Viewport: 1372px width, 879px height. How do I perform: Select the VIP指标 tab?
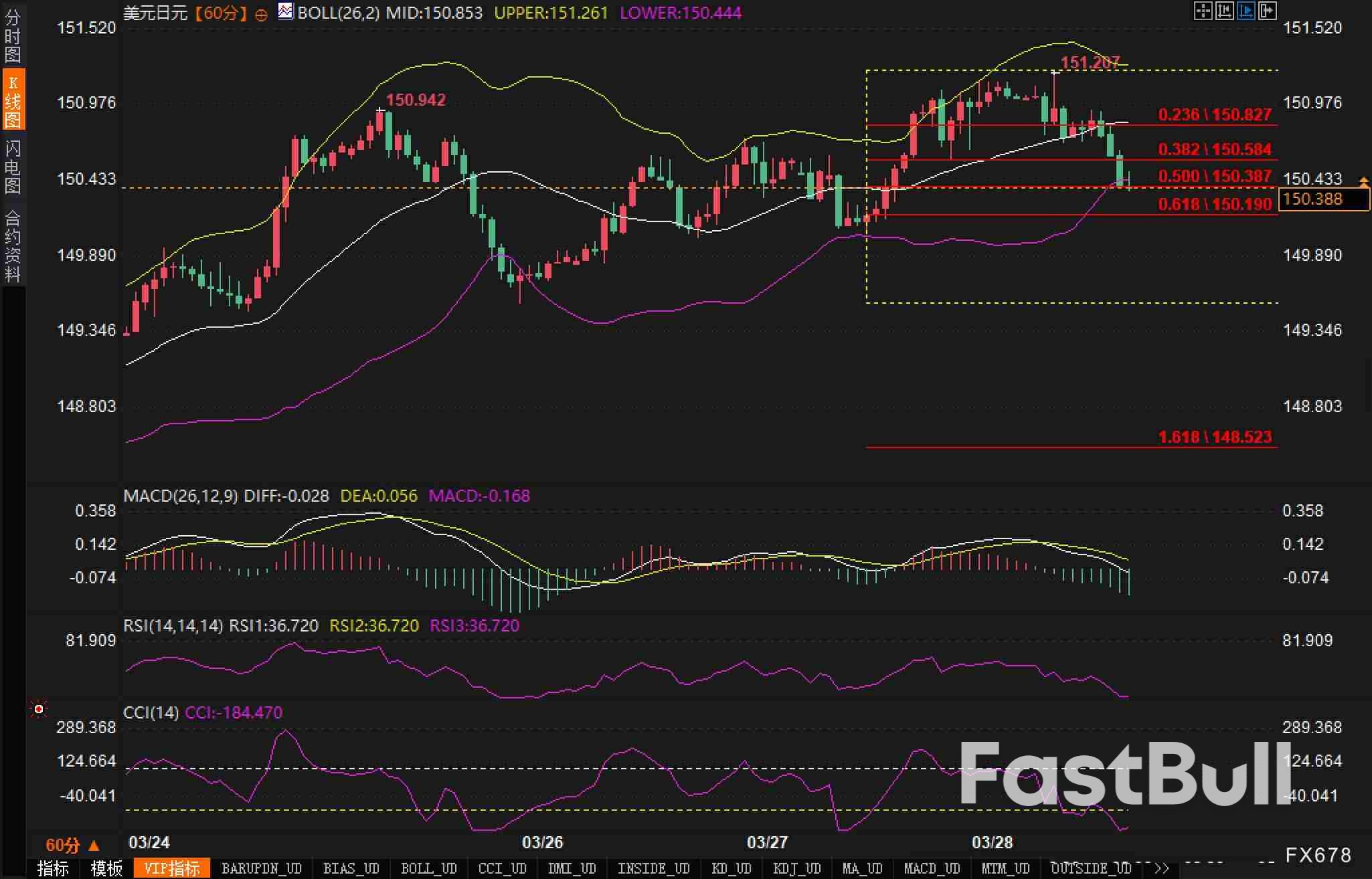(172, 868)
